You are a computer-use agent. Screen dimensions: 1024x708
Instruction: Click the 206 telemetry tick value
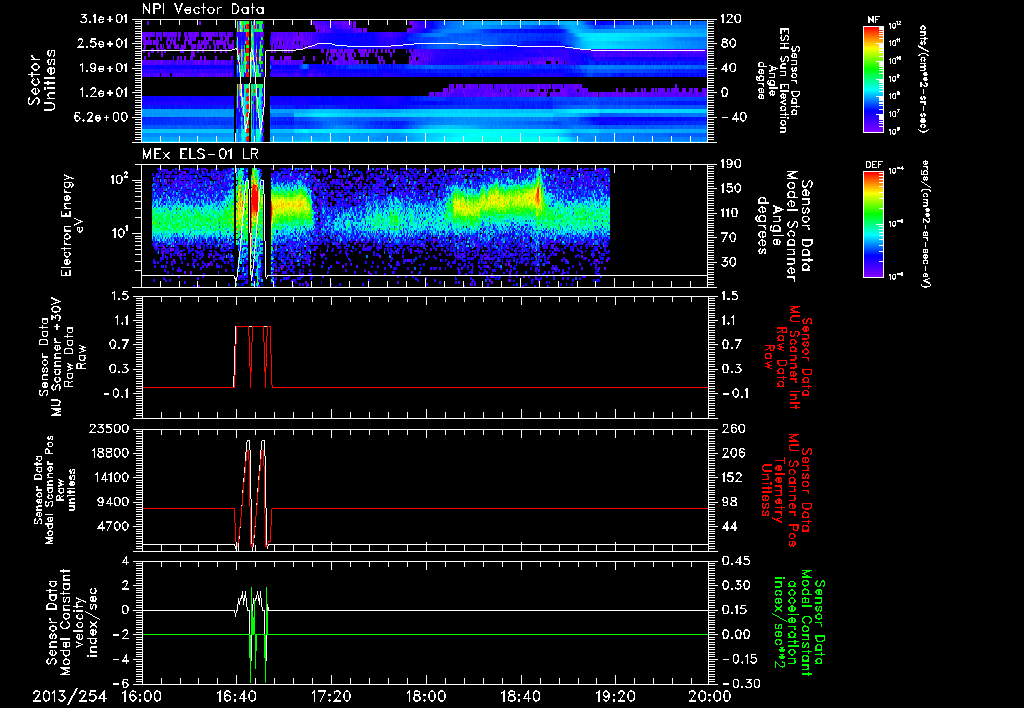click(733, 453)
